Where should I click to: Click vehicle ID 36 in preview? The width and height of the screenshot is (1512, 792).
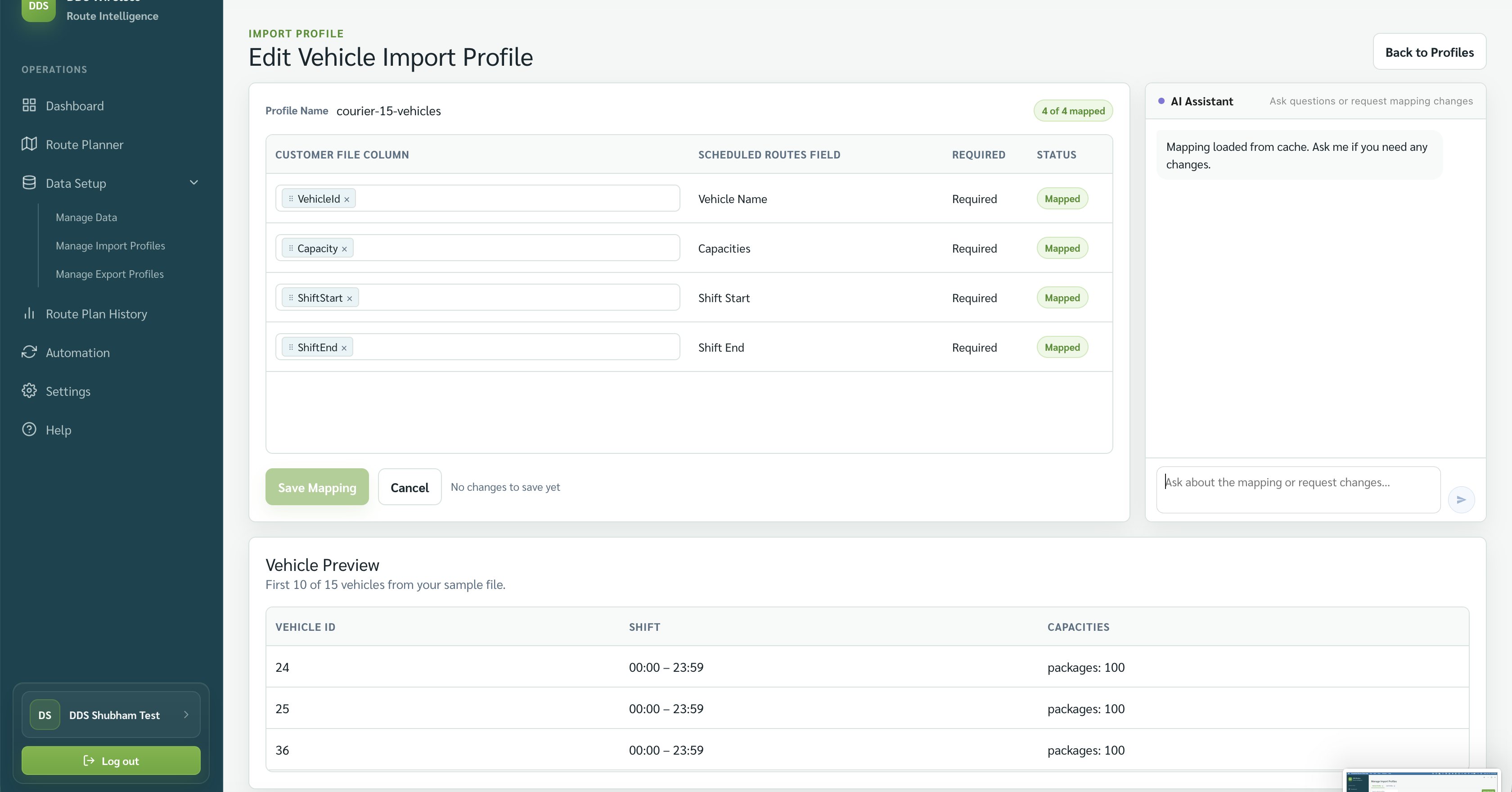[282, 750]
